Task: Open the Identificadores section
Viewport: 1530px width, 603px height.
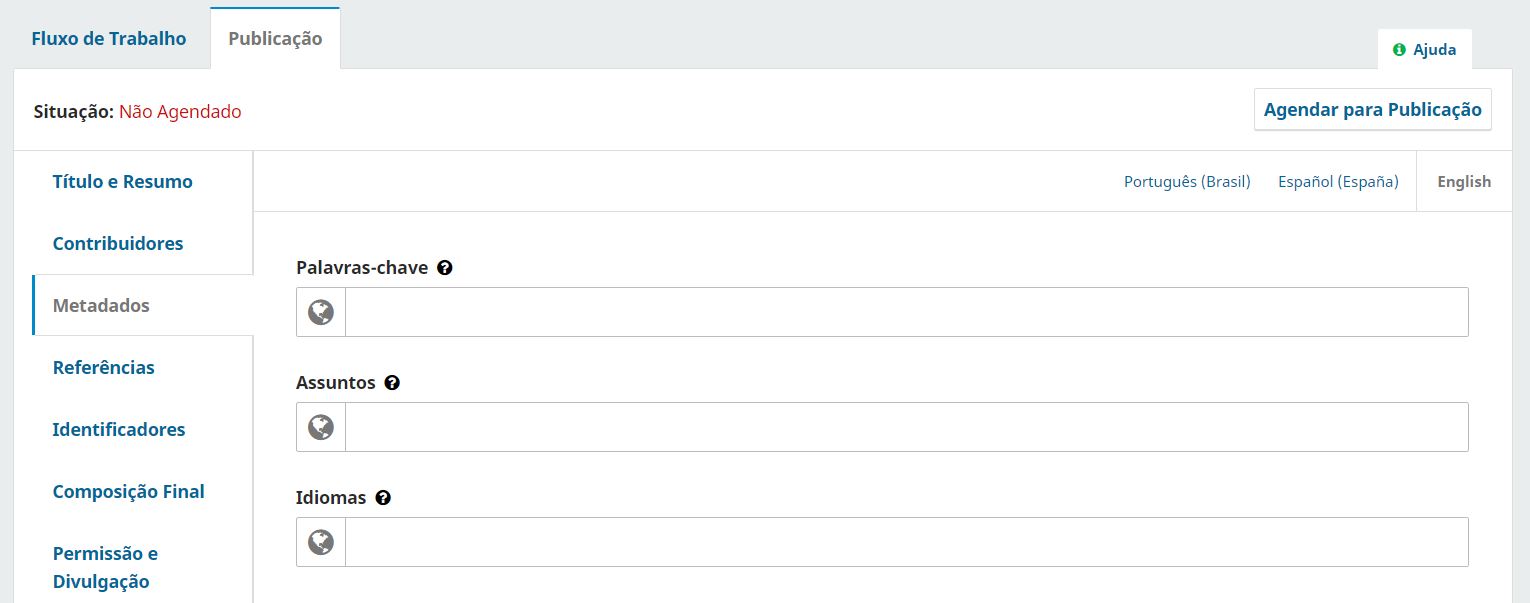Action: tap(119, 430)
